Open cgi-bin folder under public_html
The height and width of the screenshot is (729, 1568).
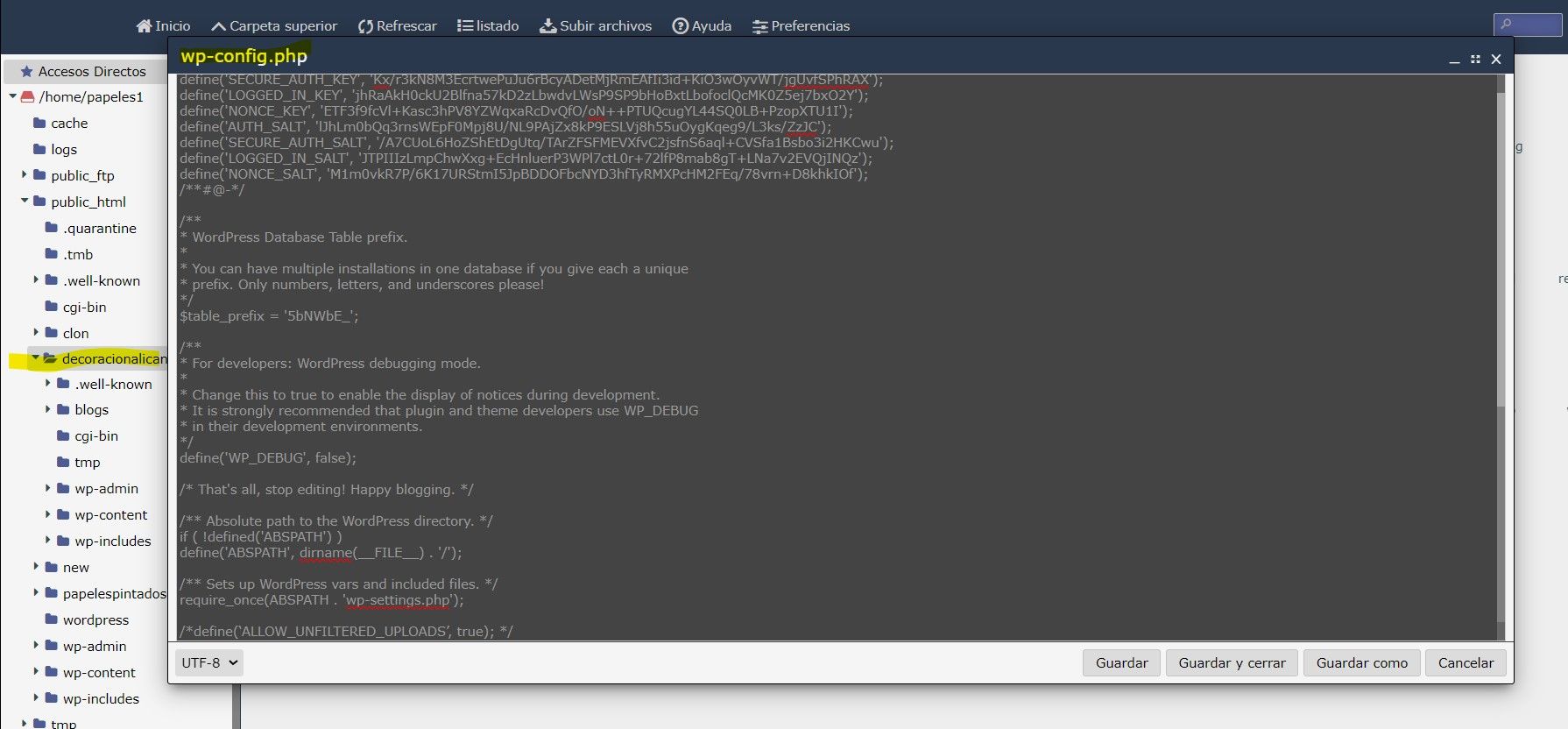(x=75, y=307)
